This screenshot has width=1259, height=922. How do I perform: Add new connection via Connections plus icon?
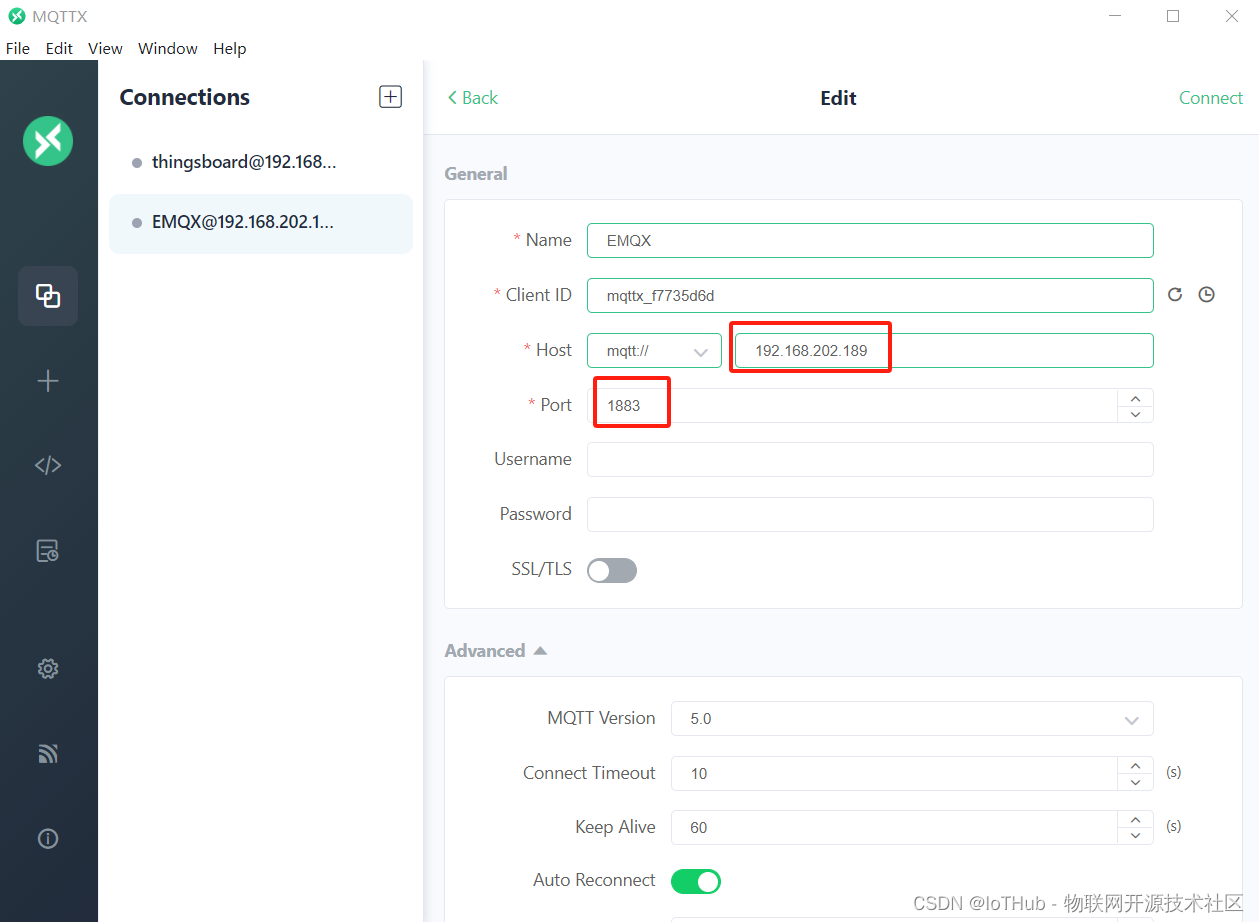pos(390,97)
